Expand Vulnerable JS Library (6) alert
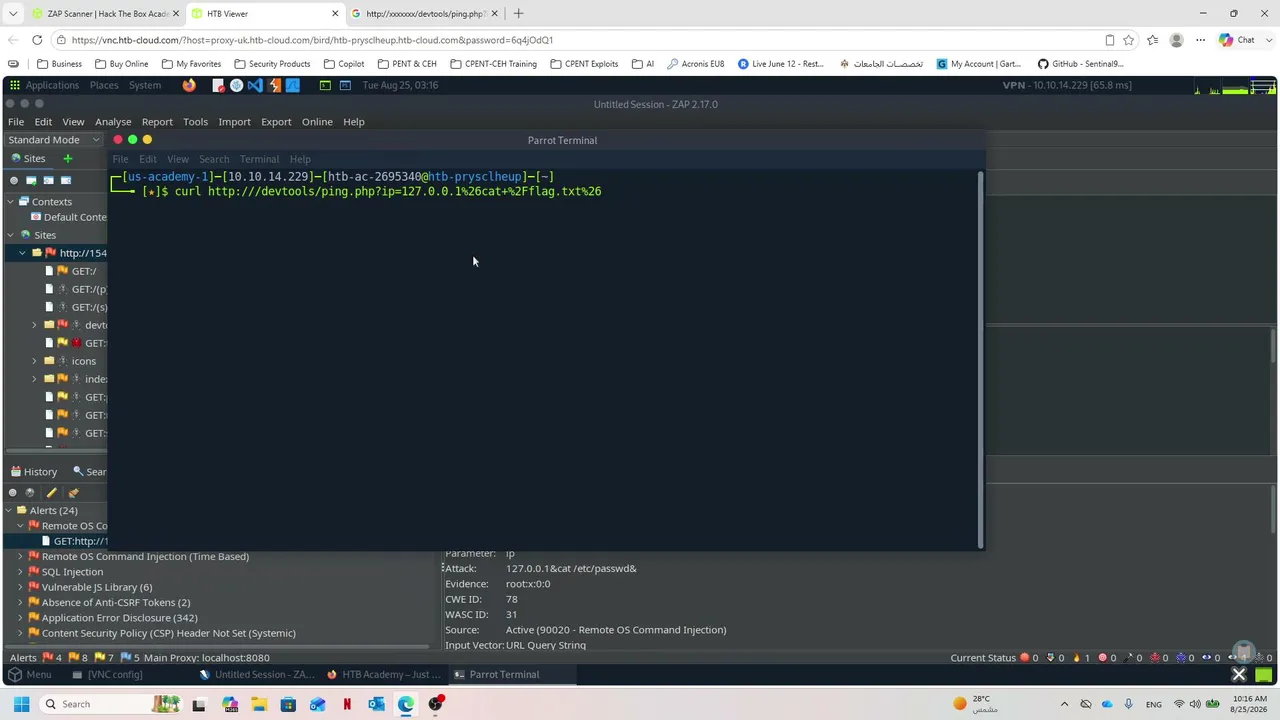Viewport: 1280px width, 720px height. click(x=20, y=587)
